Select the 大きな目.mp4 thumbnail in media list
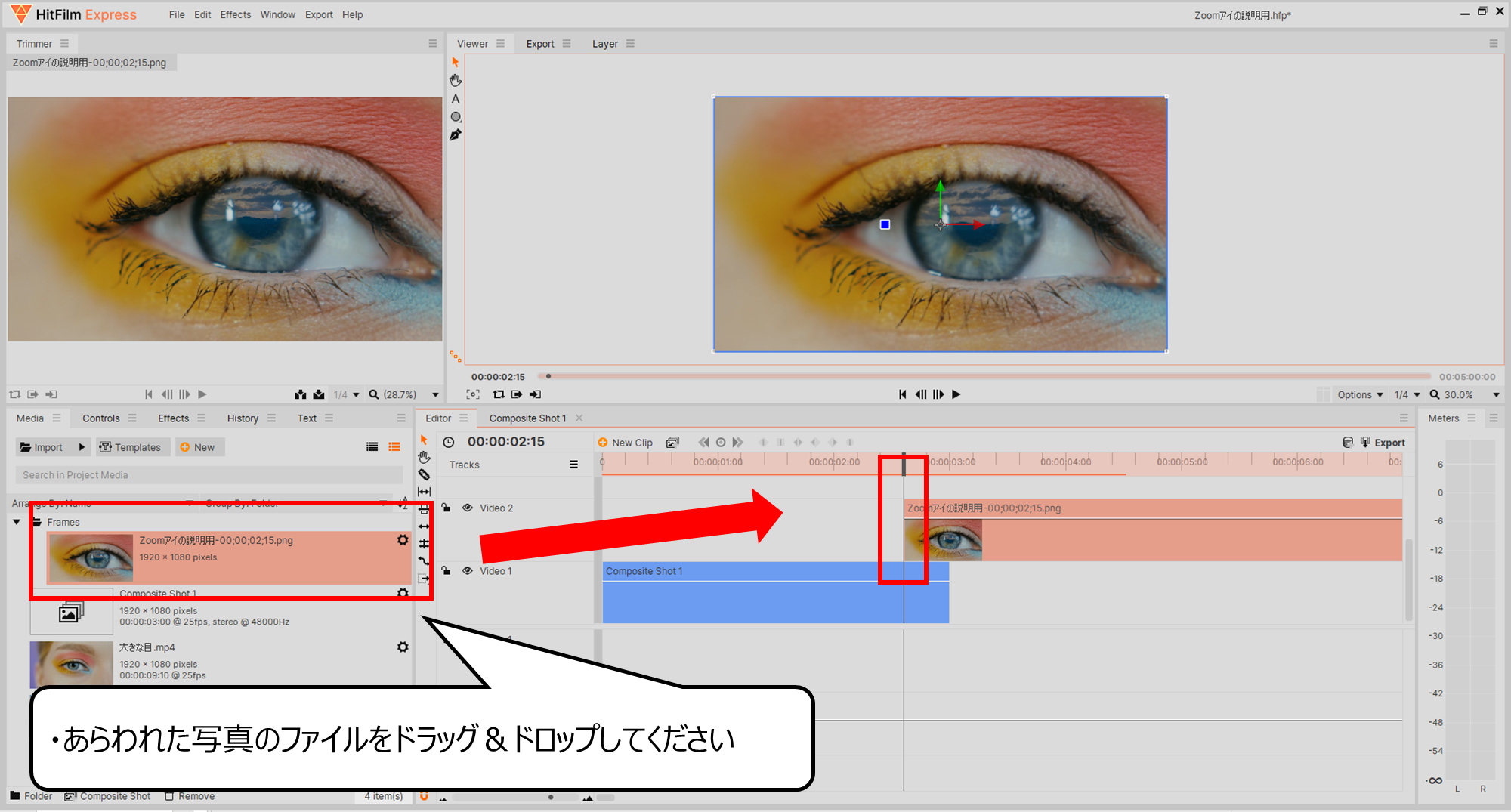Image resolution: width=1511 pixels, height=812 pixels. (71, 665)
